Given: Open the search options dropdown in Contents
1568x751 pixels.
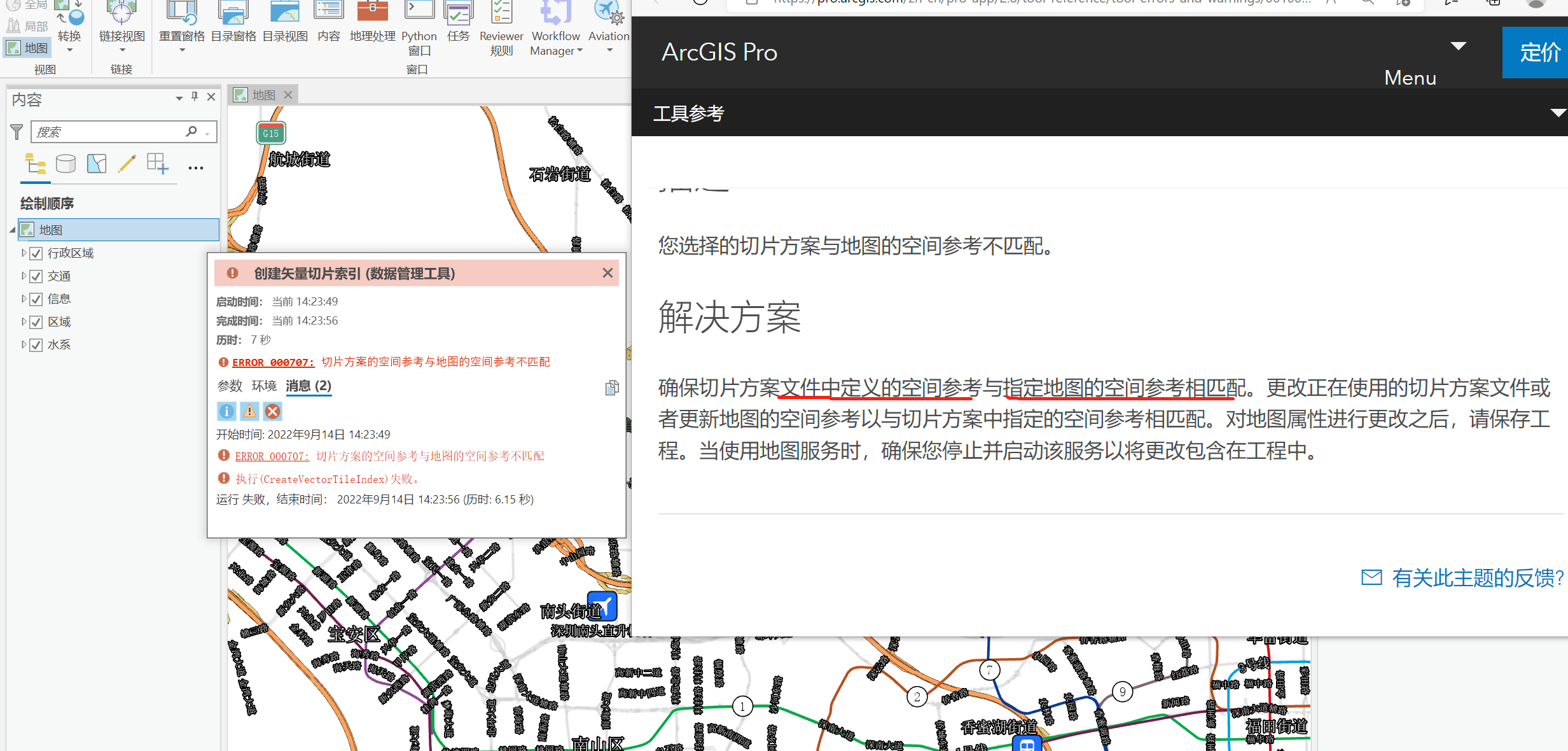Looking at the screenshot, I should coord(207,134).
